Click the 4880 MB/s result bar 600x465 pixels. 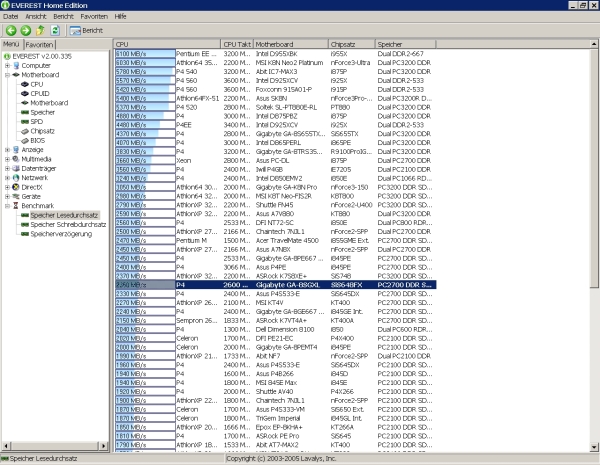pos(145,116)
